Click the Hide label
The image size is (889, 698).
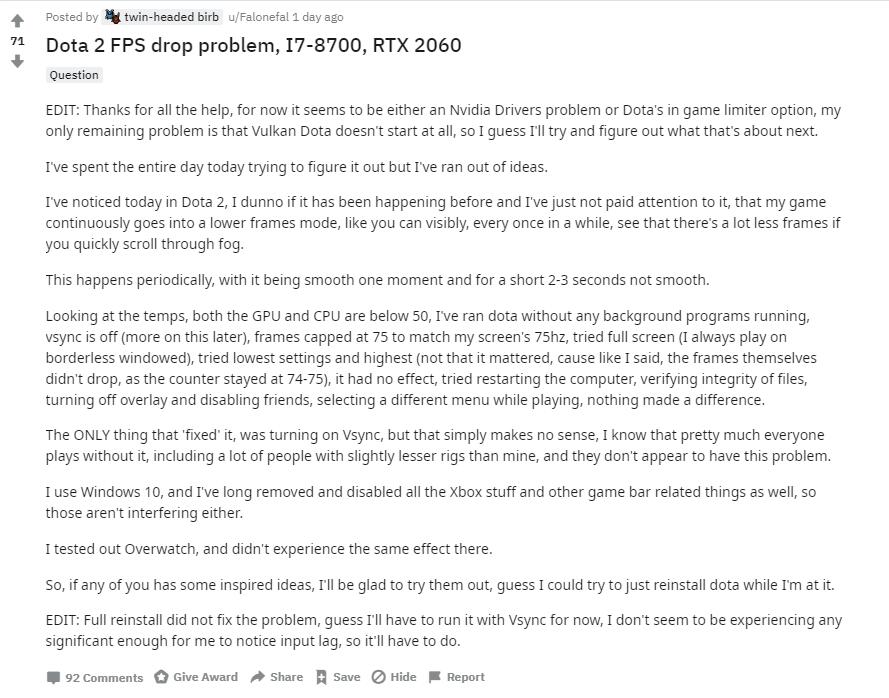(x=403, y=676)
